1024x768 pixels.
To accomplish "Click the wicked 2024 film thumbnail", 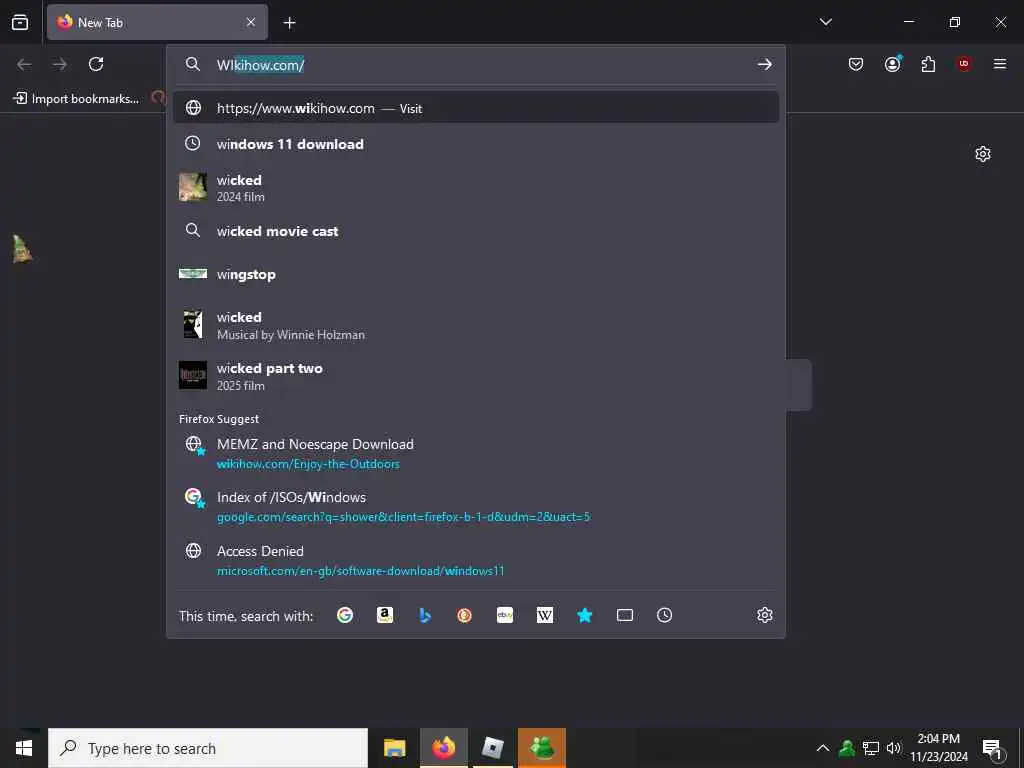I will [193, 187].
